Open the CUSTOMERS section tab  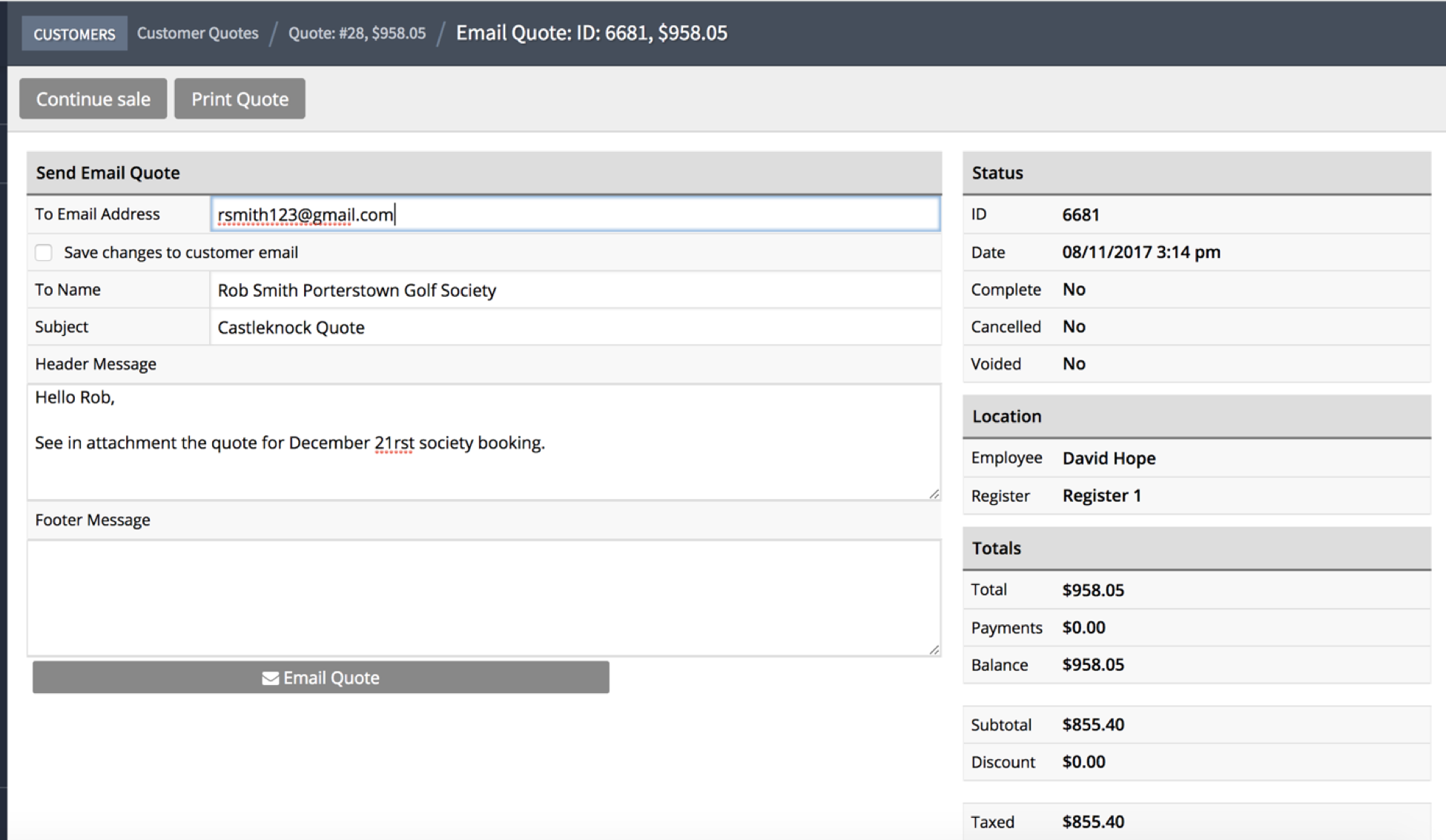coord(74,34)
